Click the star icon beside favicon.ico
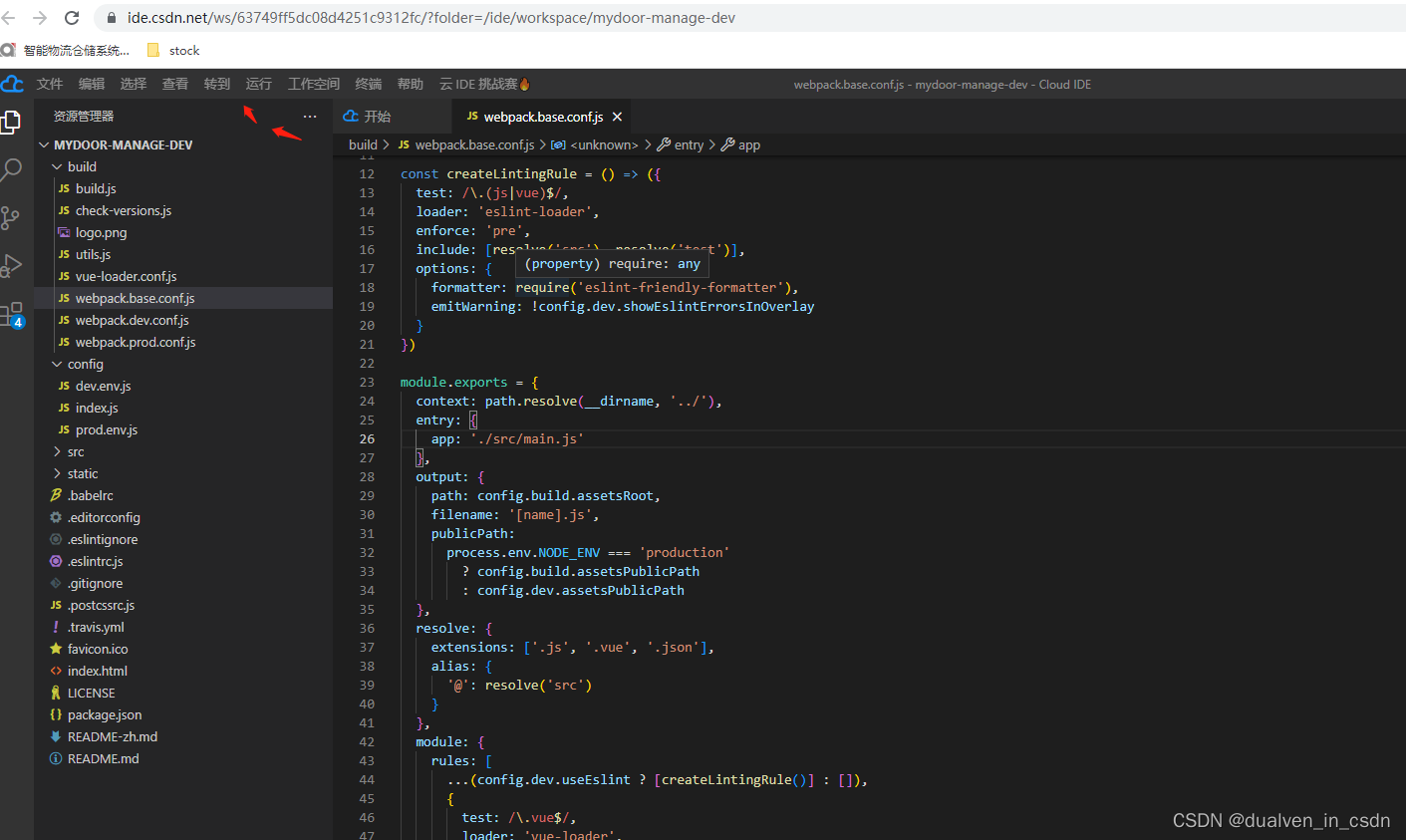The height and width of the screenshot is (840, 1406). tap(57, 649)
